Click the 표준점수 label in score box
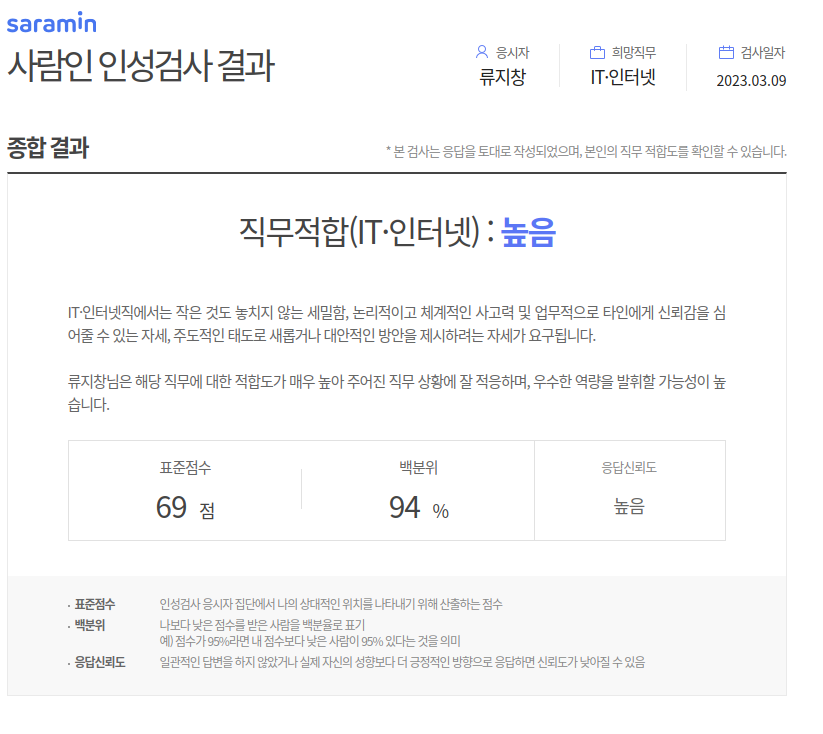This screenshot has width=823, height=734. point(185,467)
